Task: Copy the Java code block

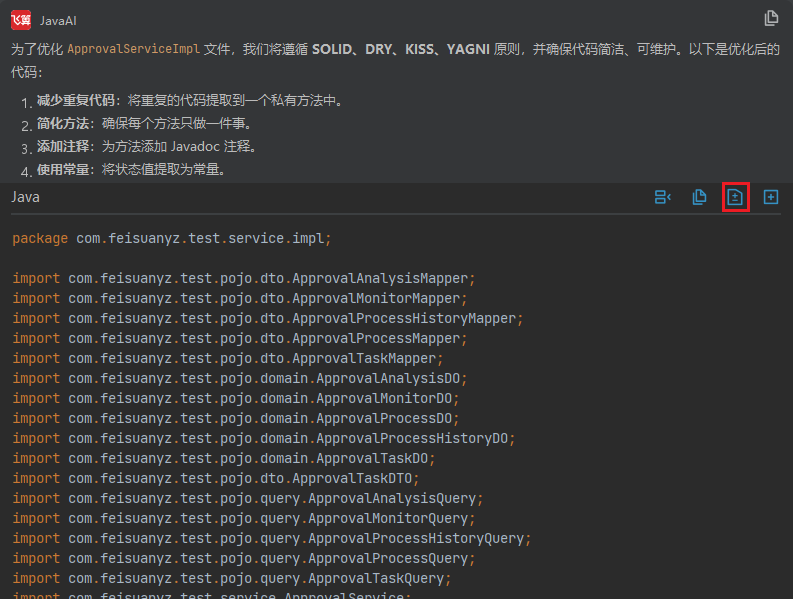Action: (x=699, y=197)
